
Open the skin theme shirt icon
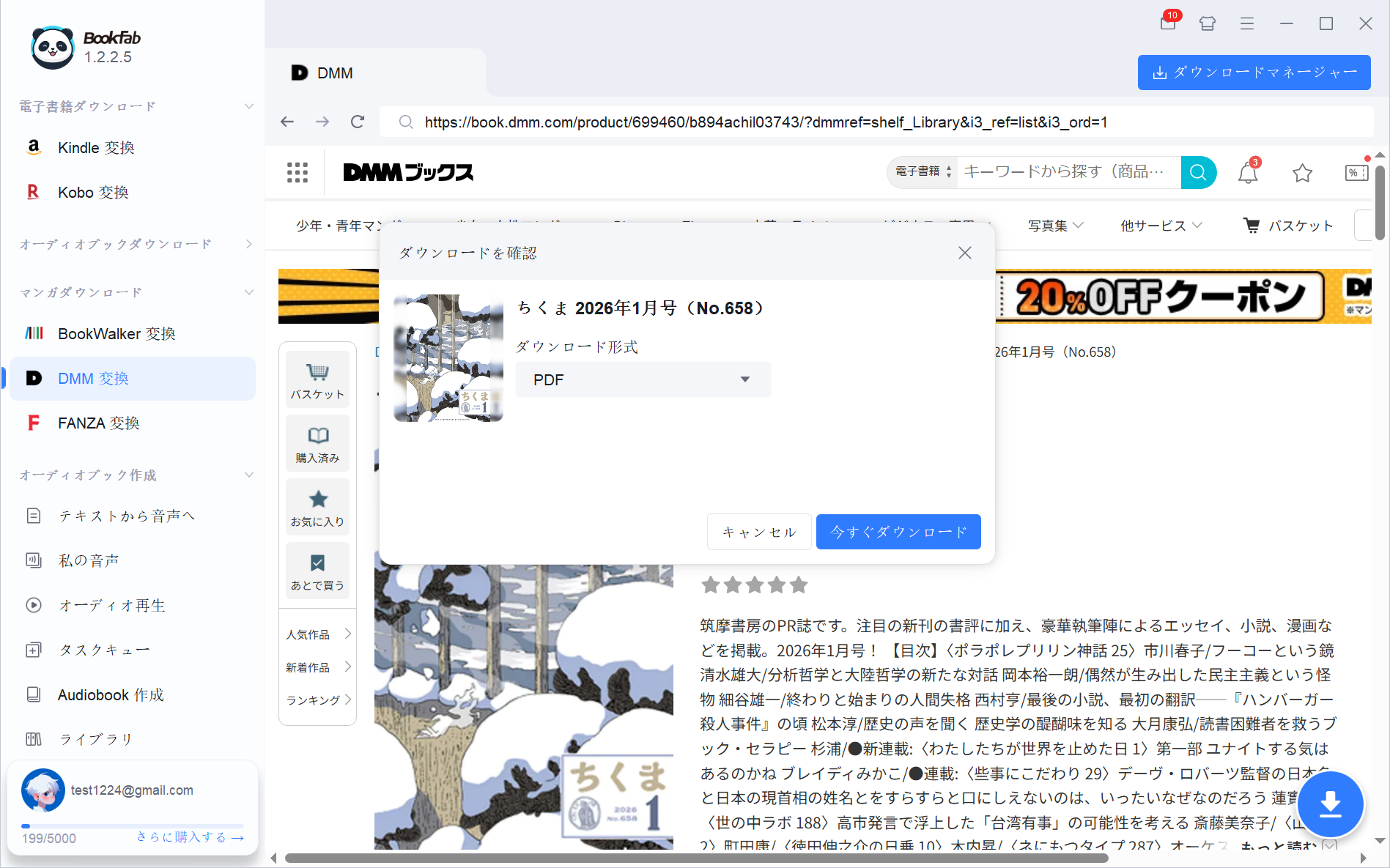click(1208, 23)
